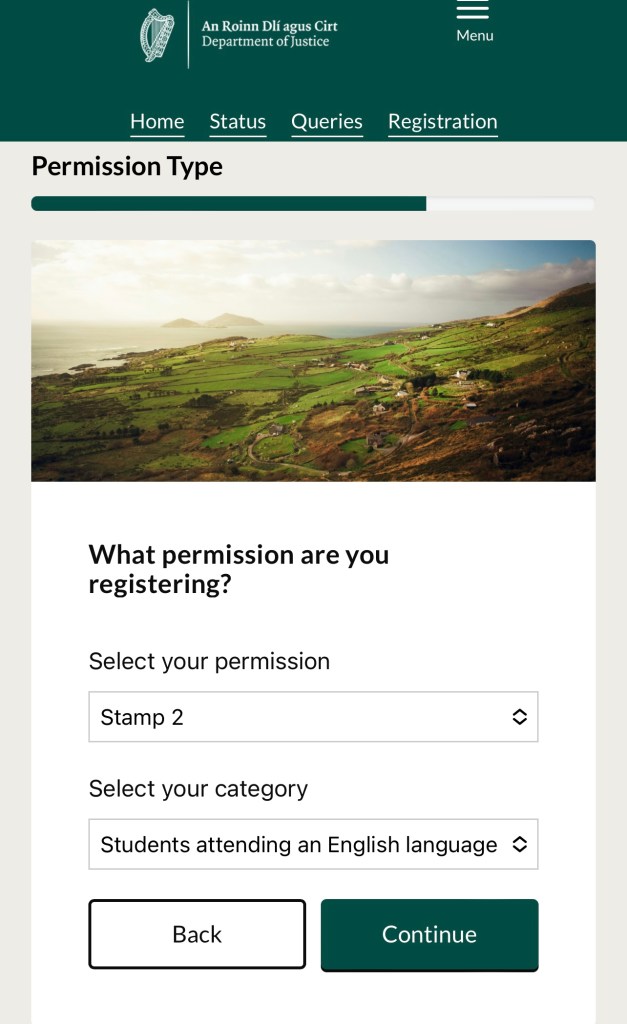Click the green registration progress bar
The height and width of the screenshot is (1024, 627).
point(229,204)
